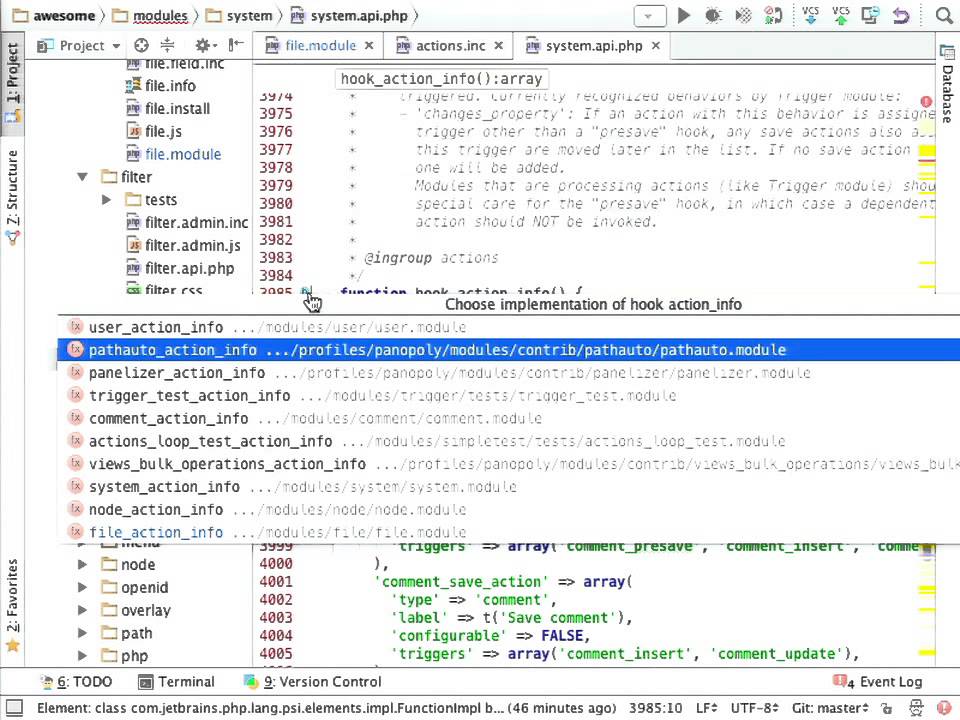This screenshot has width=960, height=720.
Task: Click VCS update project icon
Action: [x=810, y=15]
